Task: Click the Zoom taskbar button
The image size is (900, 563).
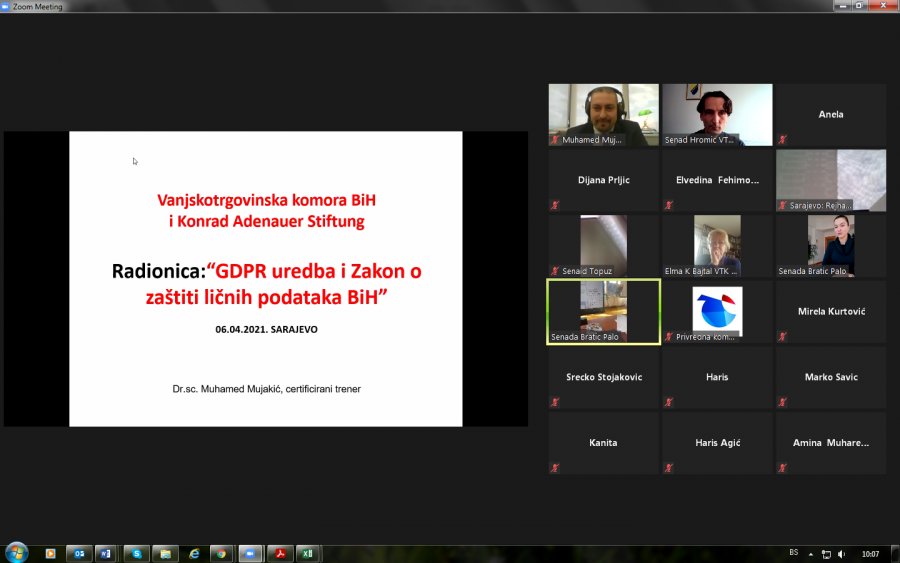Action: point(250,554)
